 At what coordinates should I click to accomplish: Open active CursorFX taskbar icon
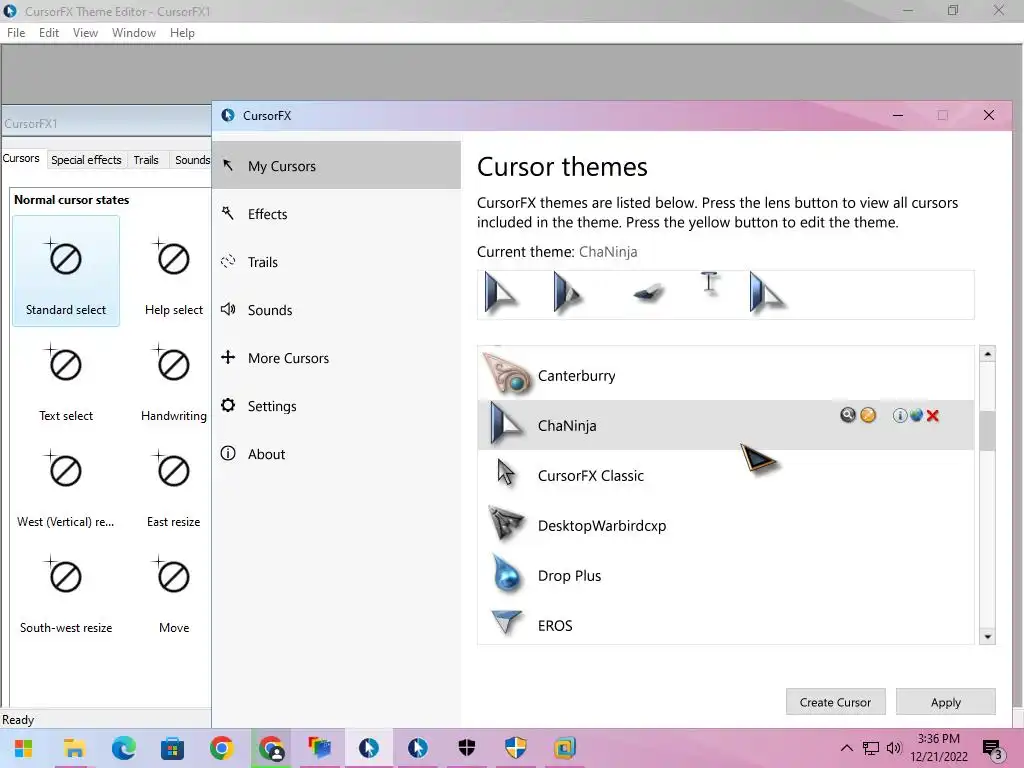[369, 748]
